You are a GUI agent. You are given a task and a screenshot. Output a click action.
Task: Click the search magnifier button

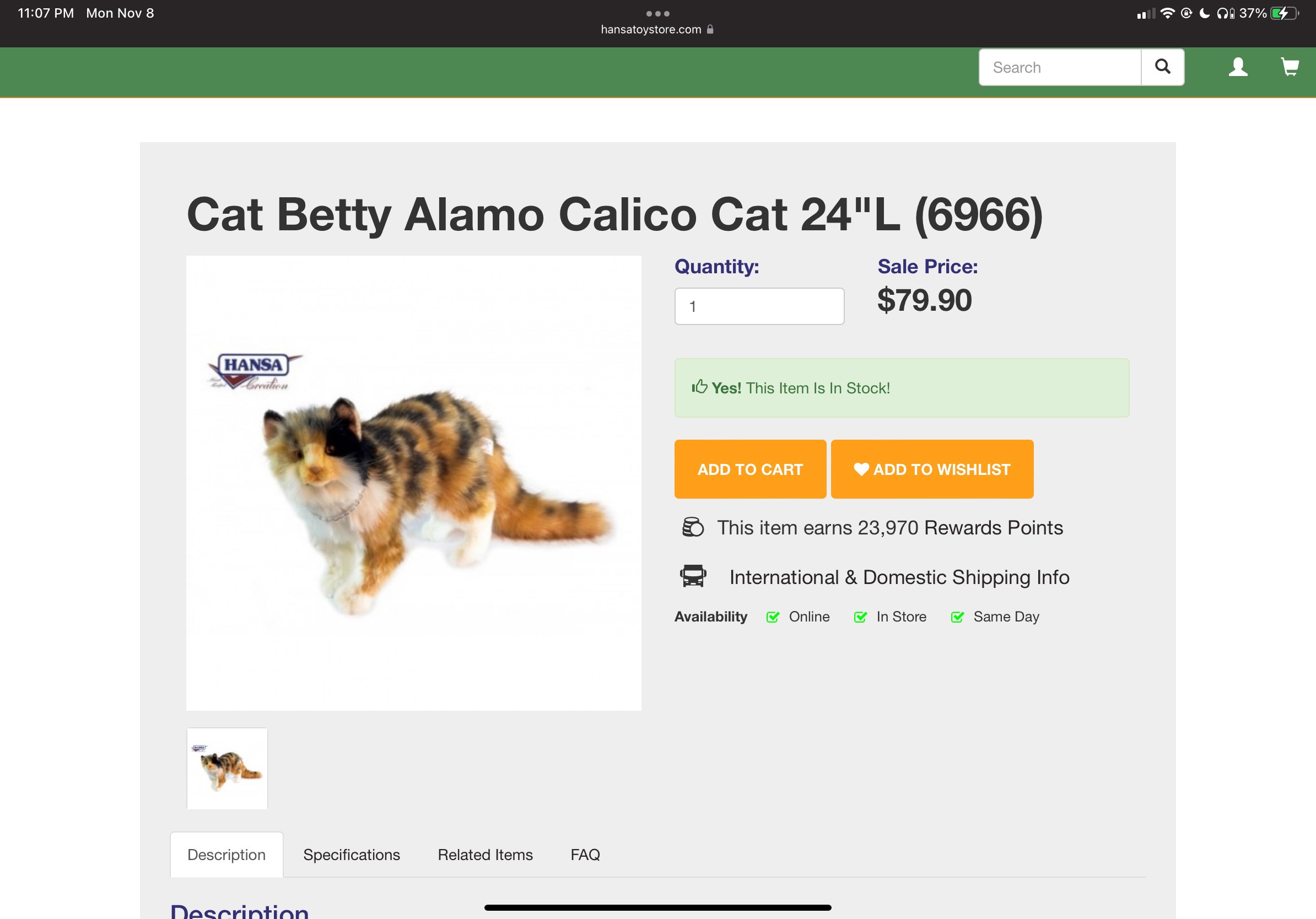point(1162,67)
